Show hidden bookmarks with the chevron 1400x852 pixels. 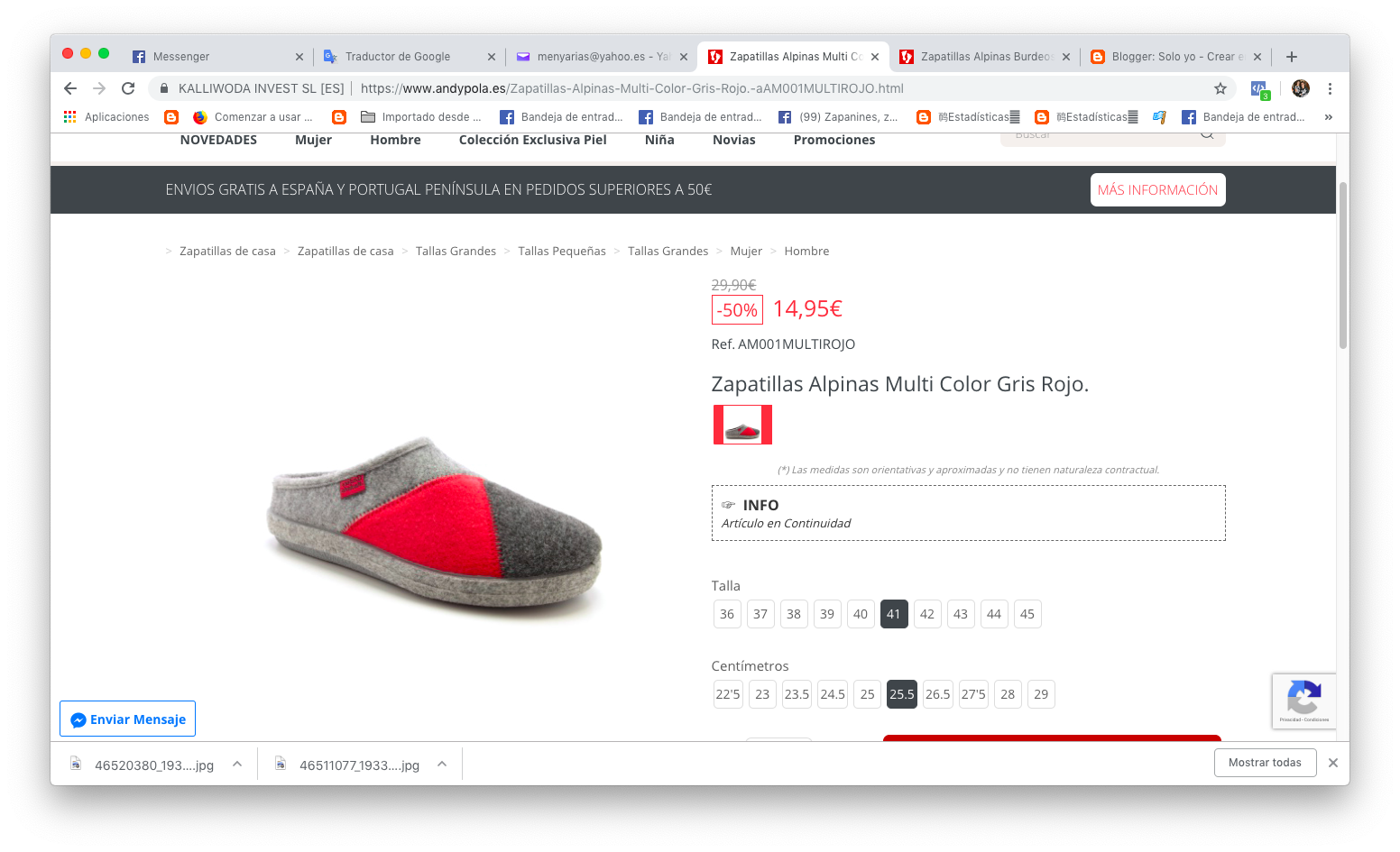(x=1328, y=117)
